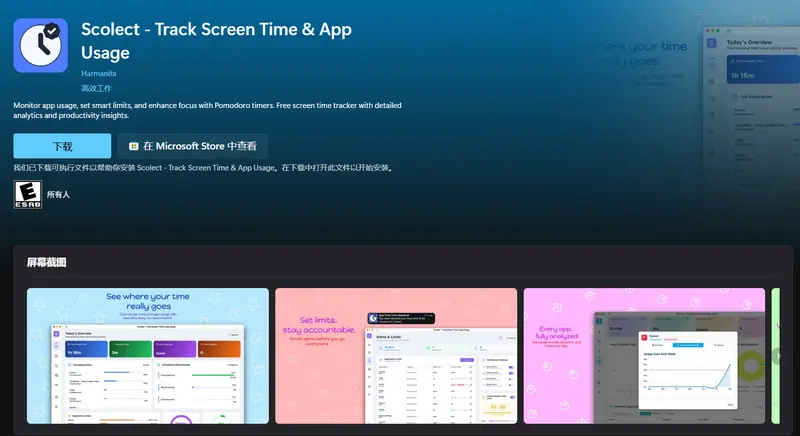Open the 'See where your time really goes' screenshot
This screenshot has width=800, height=436.
pos(148,356)
